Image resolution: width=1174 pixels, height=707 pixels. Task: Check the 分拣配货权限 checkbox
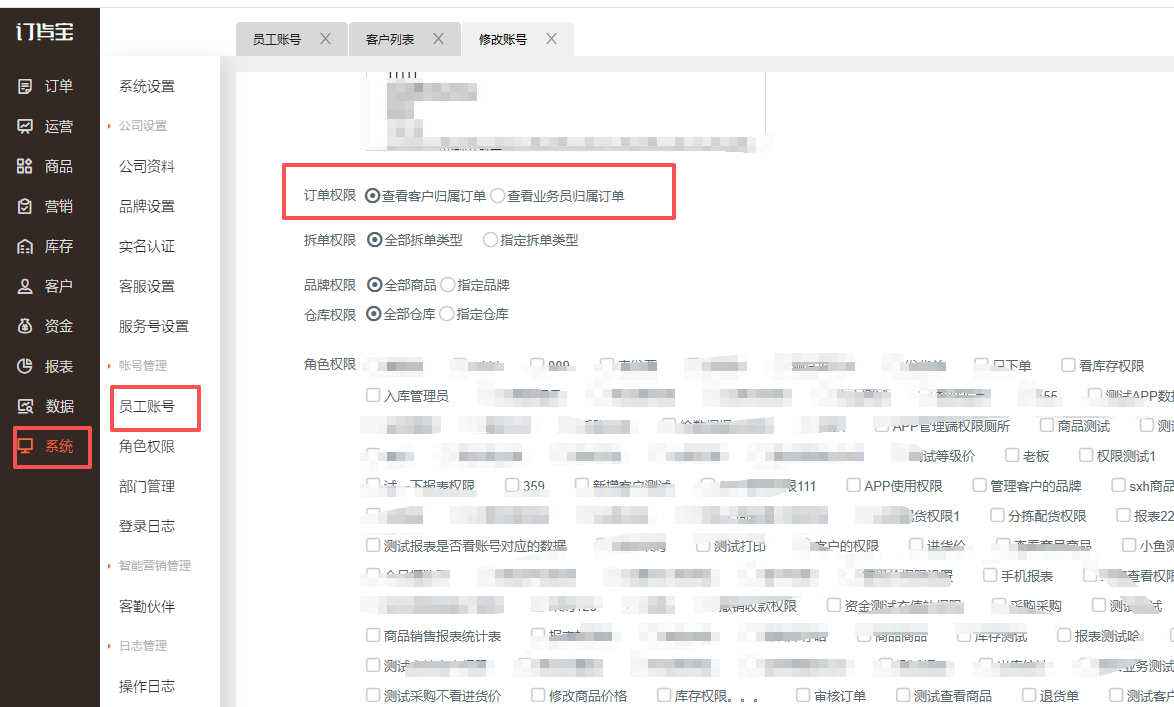click(x=997, y=515)
